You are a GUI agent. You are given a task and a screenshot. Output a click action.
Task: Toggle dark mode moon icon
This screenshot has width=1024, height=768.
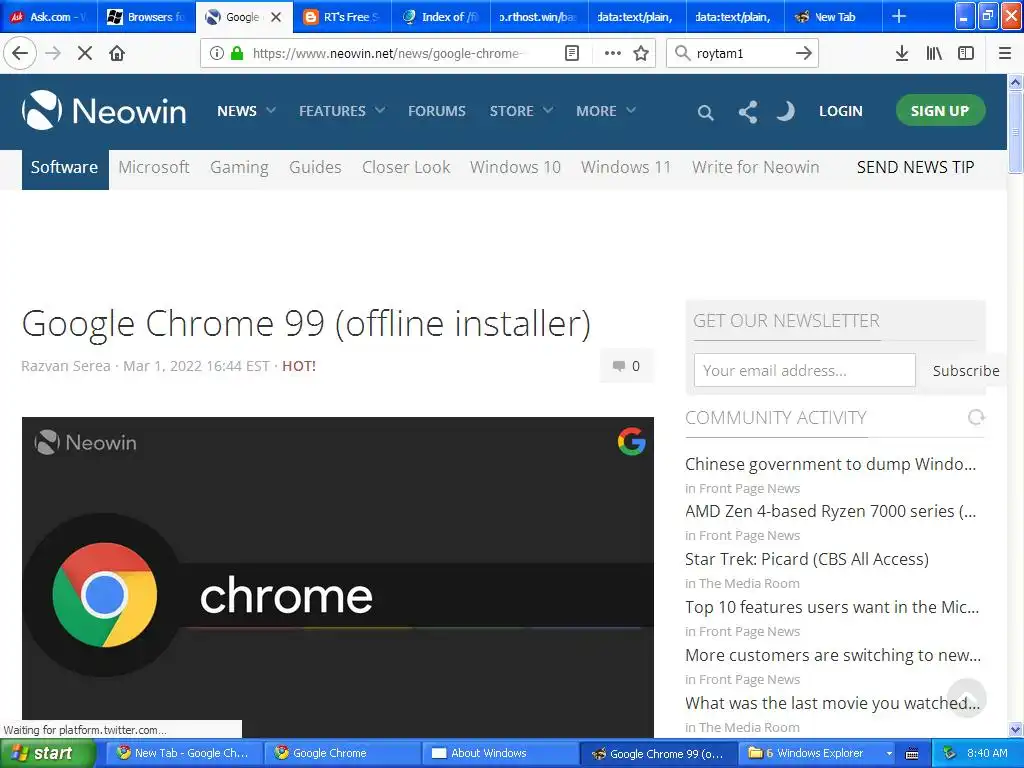point(786,111)
